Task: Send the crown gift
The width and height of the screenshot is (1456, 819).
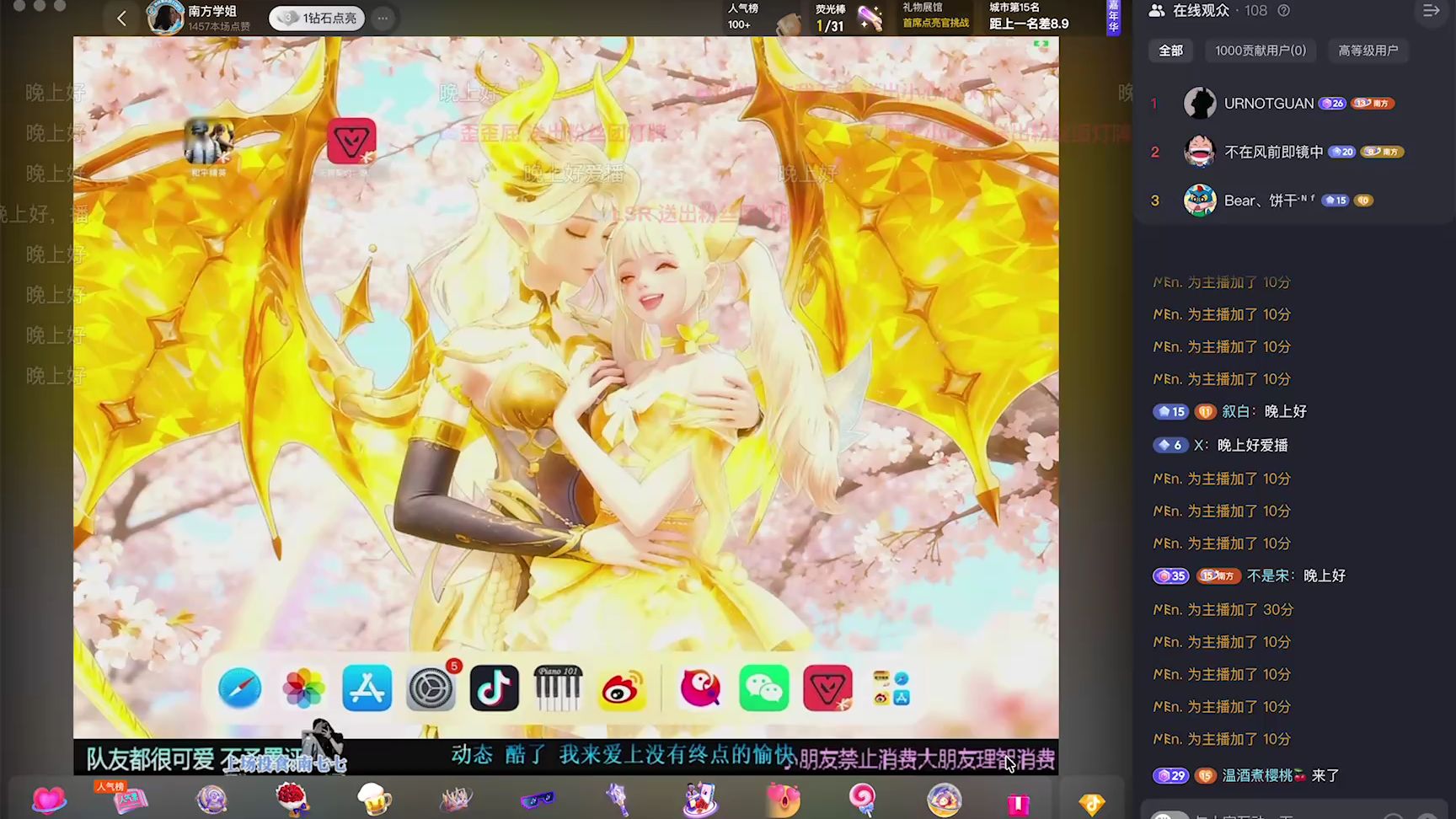Action: point(456,799)
